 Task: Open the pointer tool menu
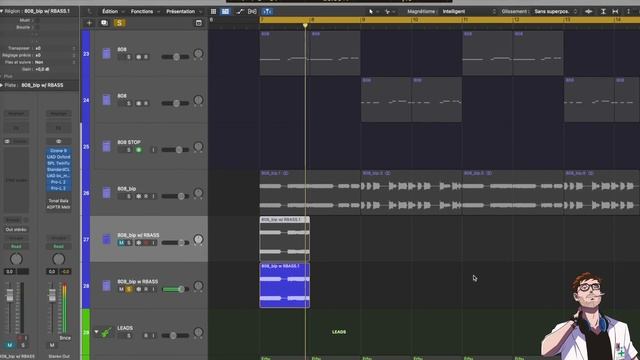[372, 11]
